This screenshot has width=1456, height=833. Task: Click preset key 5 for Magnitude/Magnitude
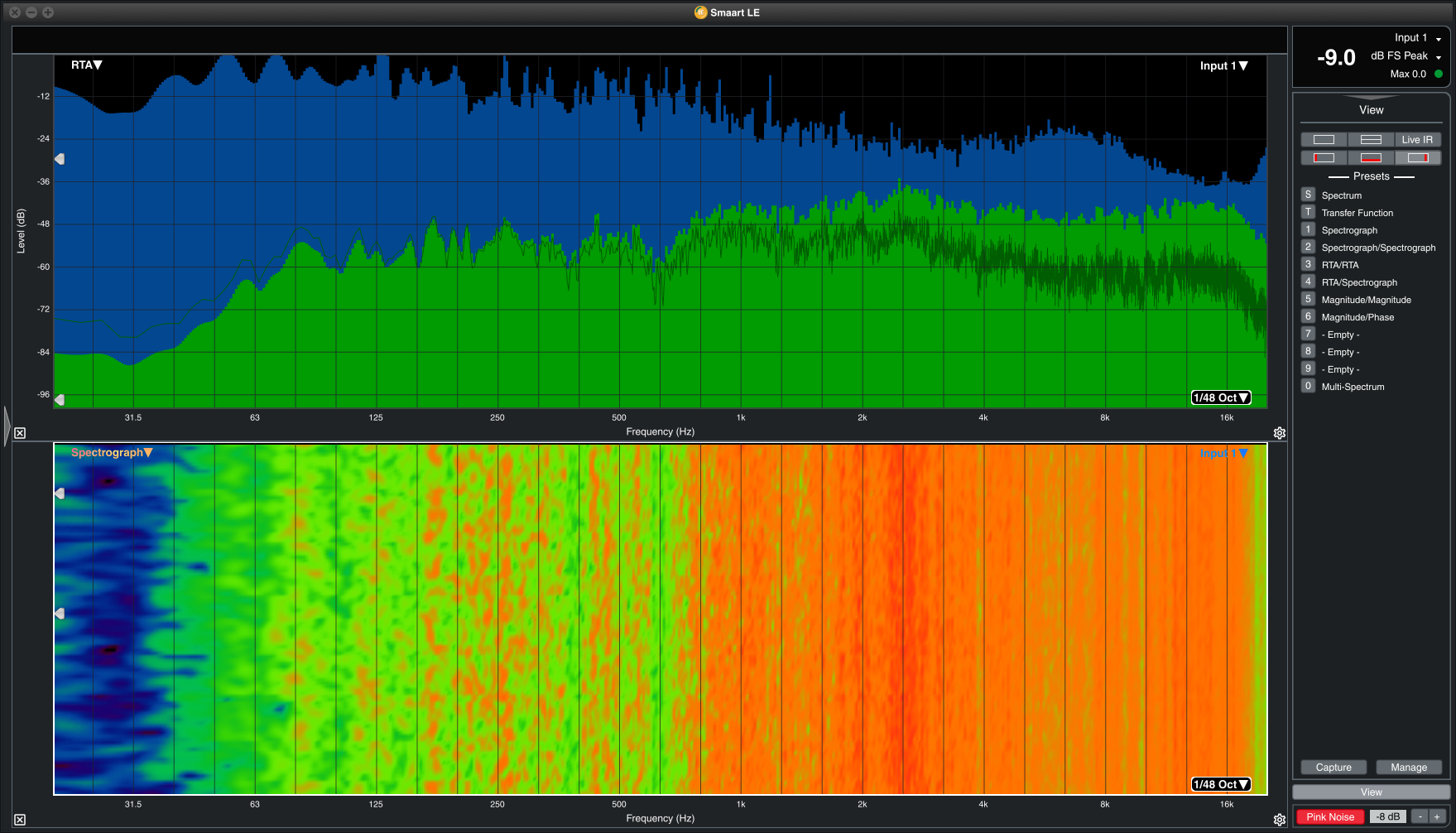(1308, 299)
